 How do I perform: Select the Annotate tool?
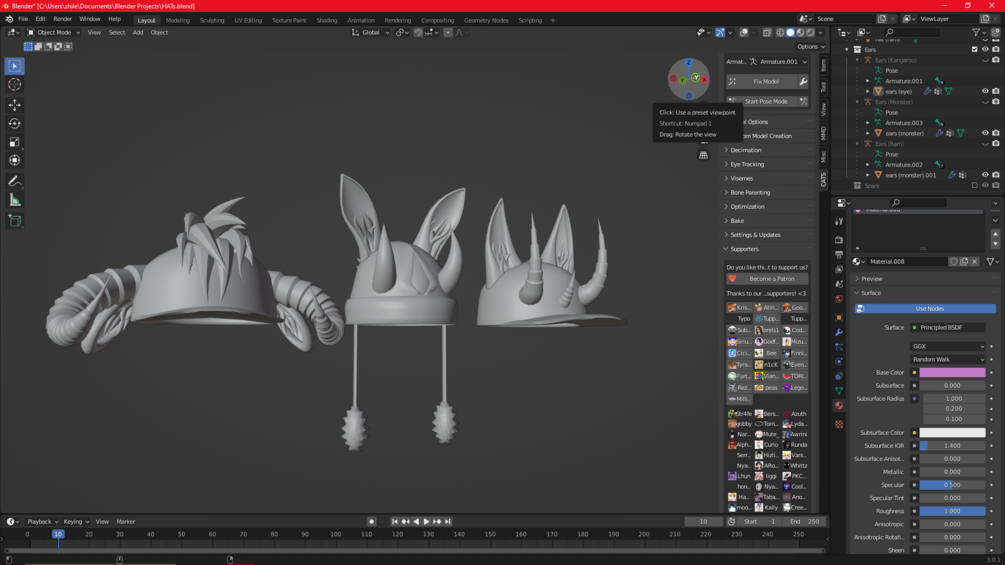click(15, 181)
